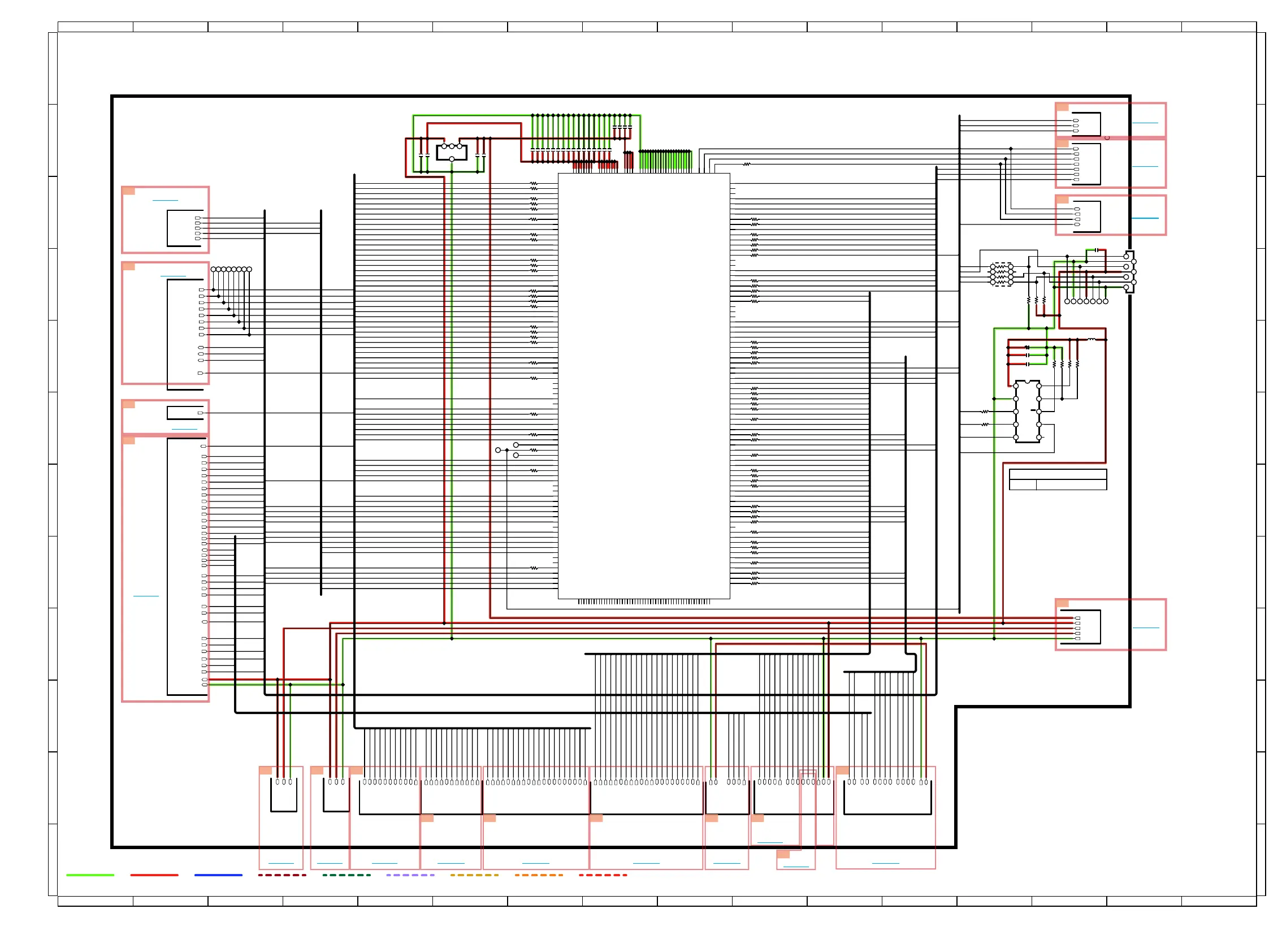Click the dashed orange line legend swatch

point(538,875)
